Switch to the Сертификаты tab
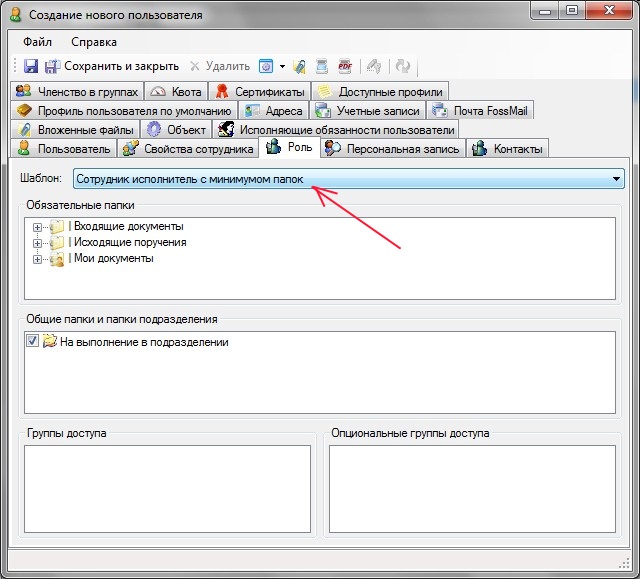 tap(260, 92)
